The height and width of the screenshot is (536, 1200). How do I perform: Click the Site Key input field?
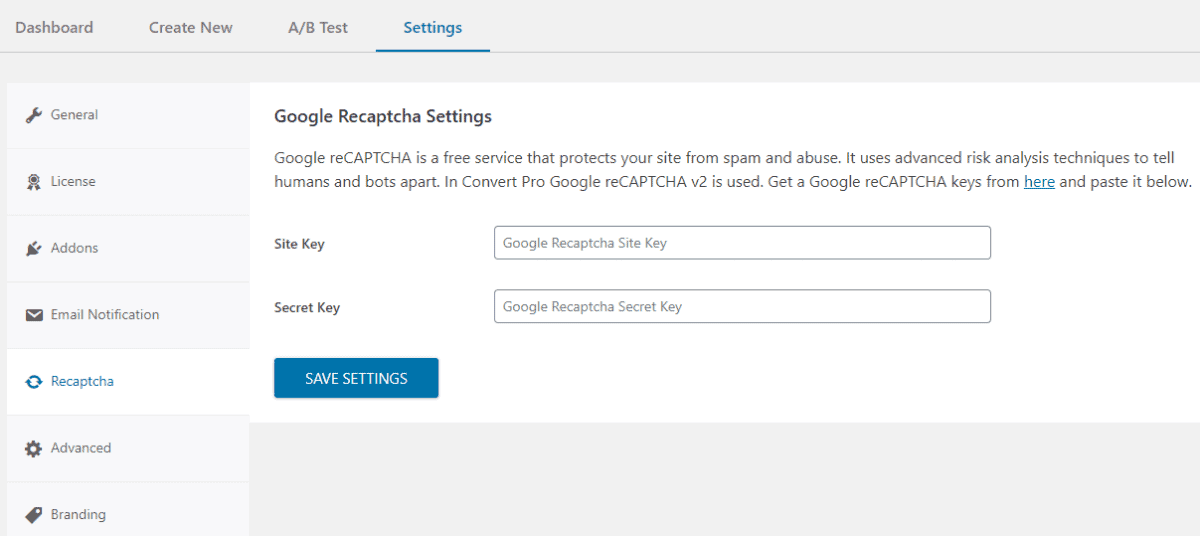click(x=742, y=243)
